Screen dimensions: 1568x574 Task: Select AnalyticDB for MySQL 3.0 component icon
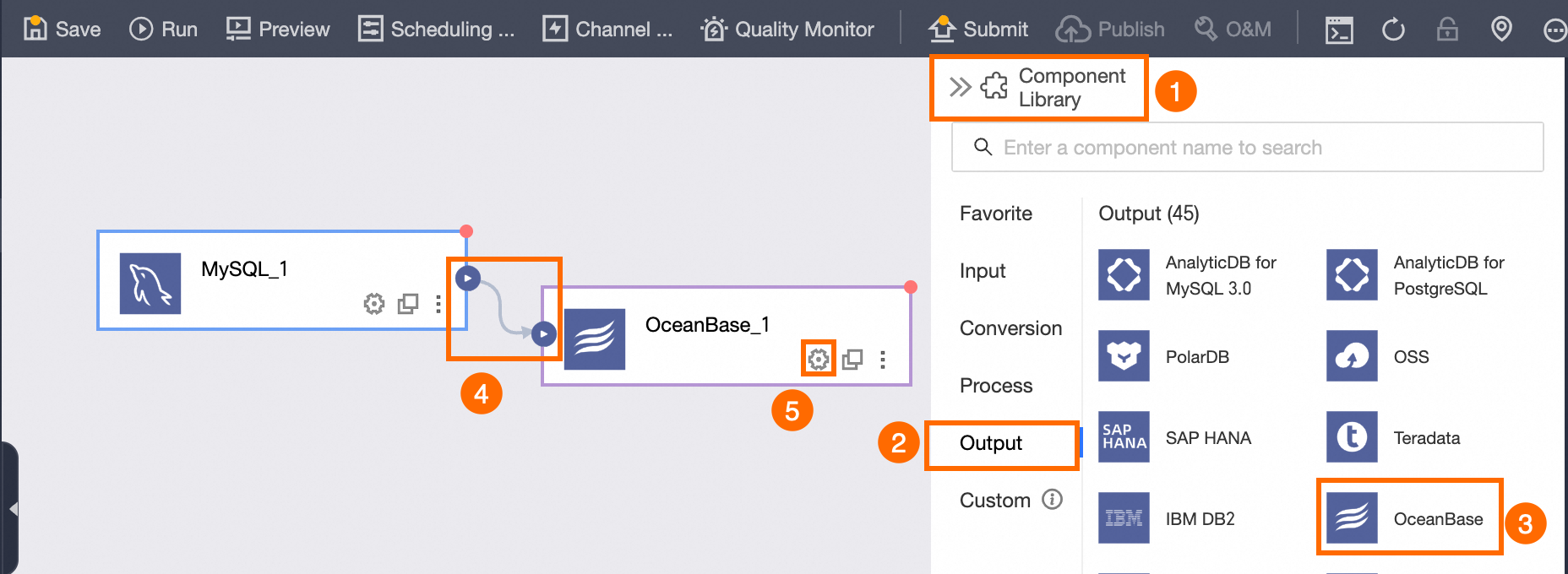tap(1124, 274)
